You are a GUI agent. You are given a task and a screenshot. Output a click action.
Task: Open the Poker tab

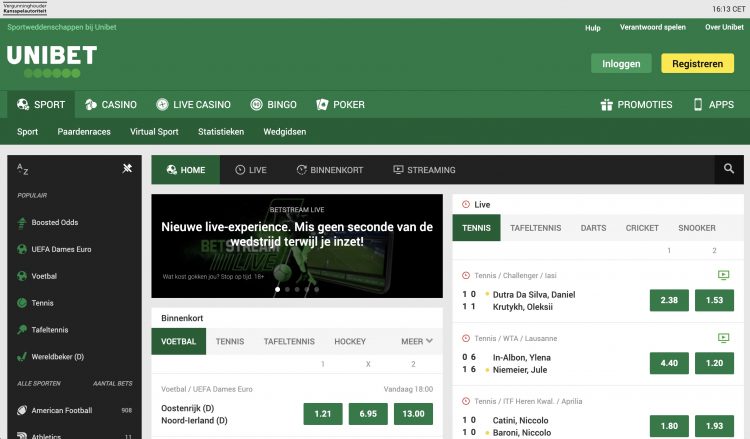[341, 104]
